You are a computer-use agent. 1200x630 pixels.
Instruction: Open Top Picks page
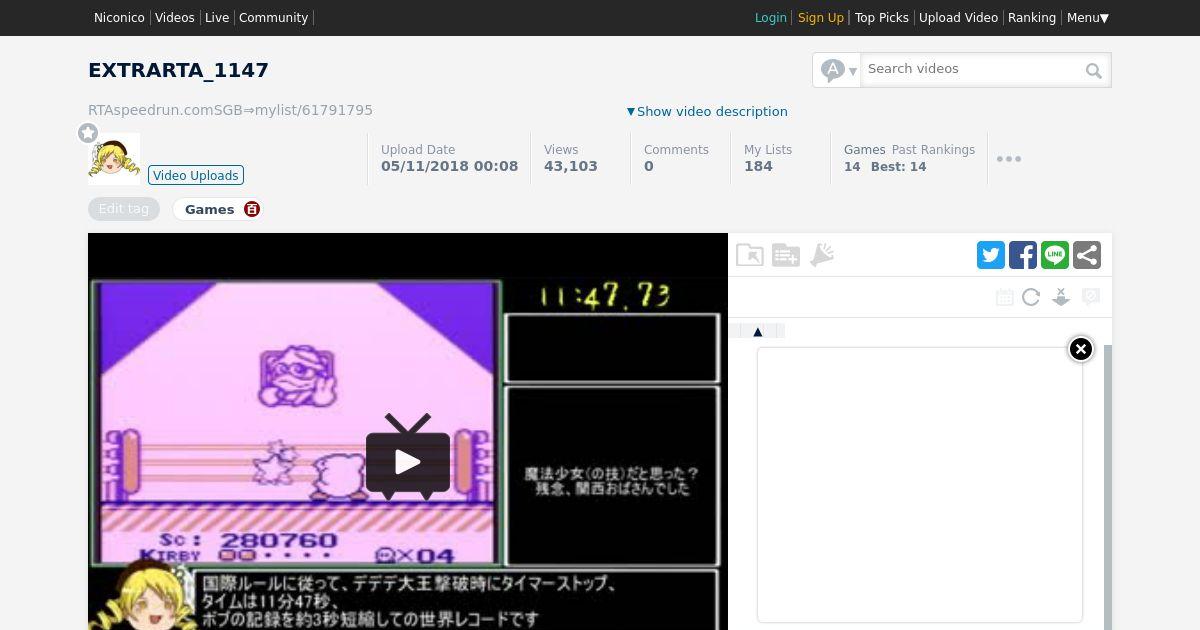click(x=882, y=18)
